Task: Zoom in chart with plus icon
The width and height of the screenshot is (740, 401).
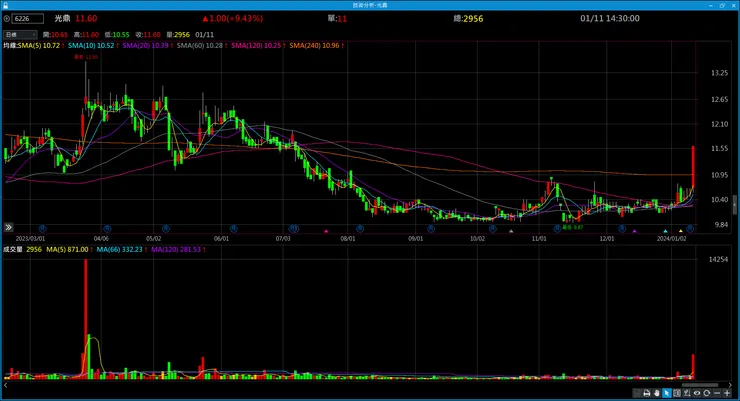Action: [x=727, y=393]
